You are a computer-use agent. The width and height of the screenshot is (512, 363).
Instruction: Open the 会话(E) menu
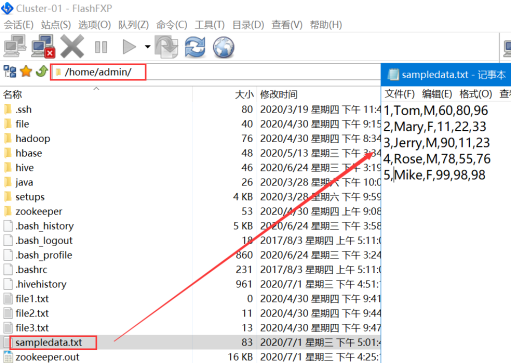coord(18,25)
